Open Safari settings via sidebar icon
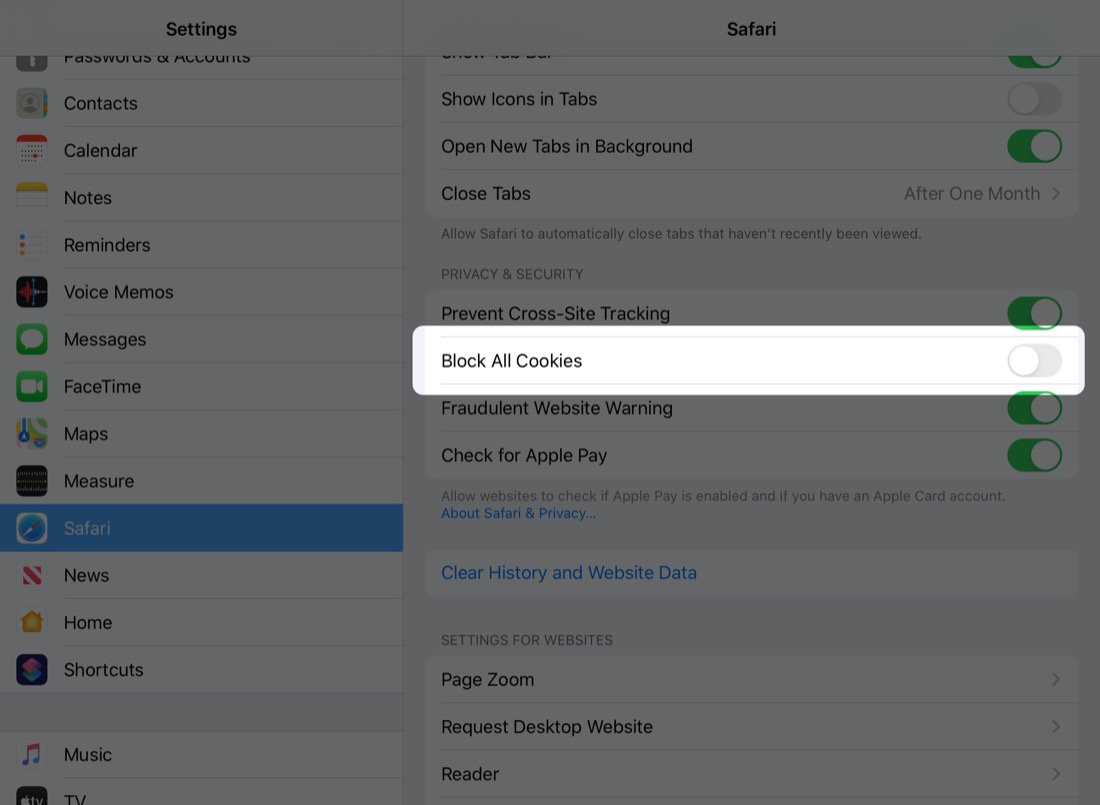The image size is (1100, 805). tap(31, 528)
